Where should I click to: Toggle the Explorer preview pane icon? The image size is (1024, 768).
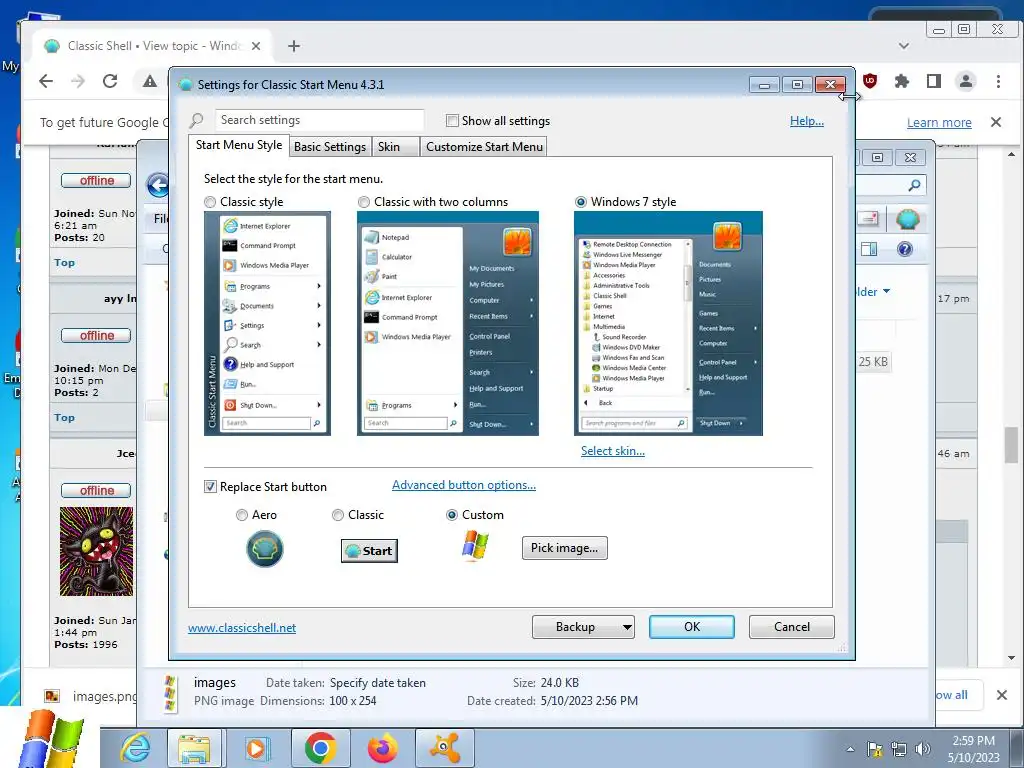coord(869,249)
